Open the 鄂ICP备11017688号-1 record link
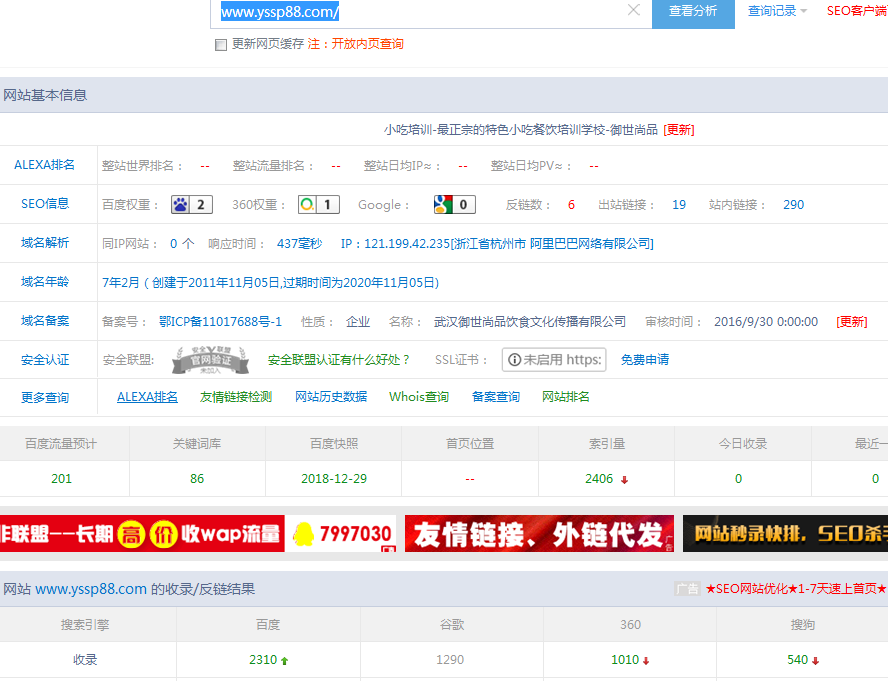888x681 pixels. click(220, 322)
